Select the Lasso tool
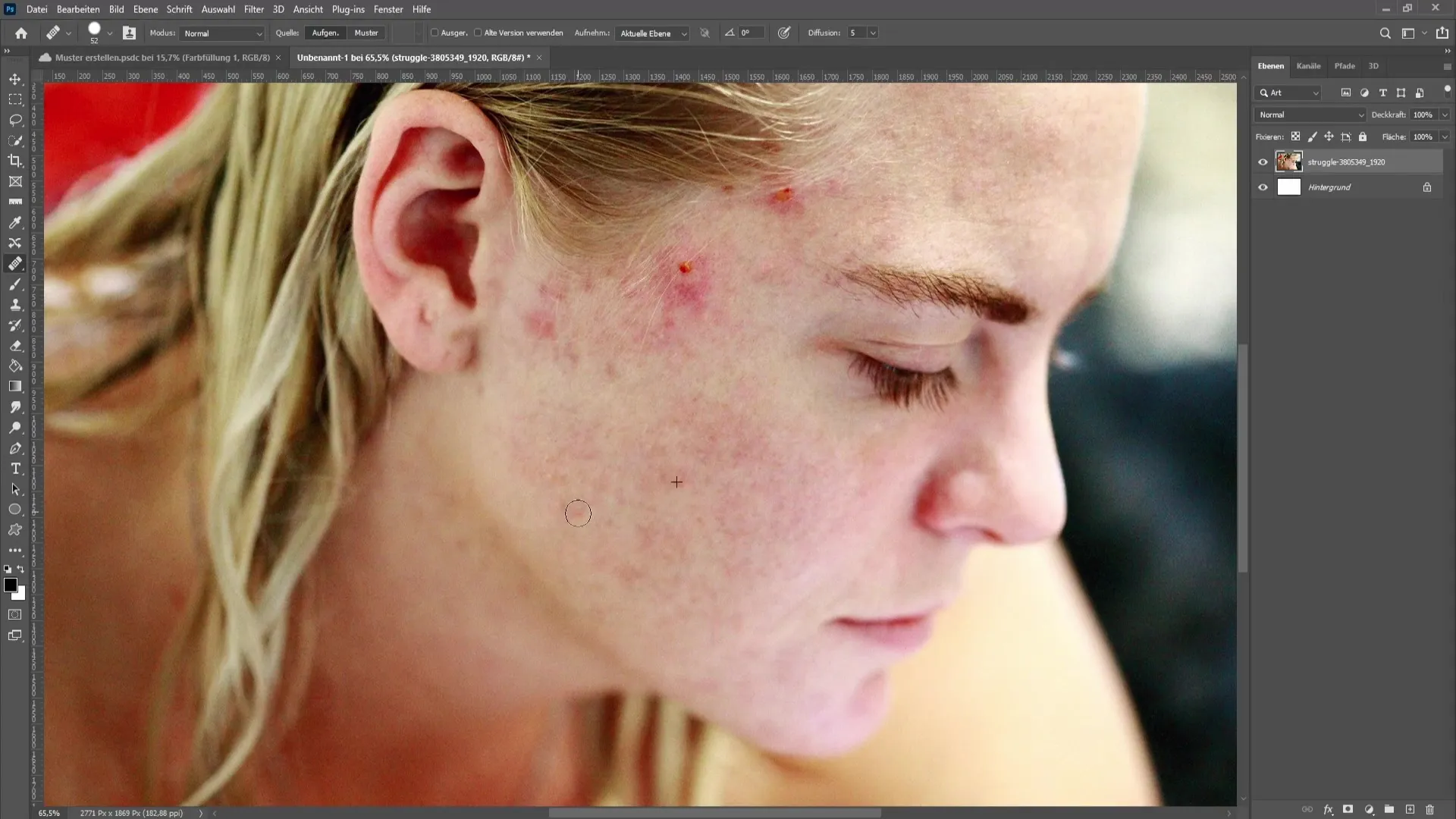Screen dimensions: 1456x819 pyautogui.click(x=15, y=120)
